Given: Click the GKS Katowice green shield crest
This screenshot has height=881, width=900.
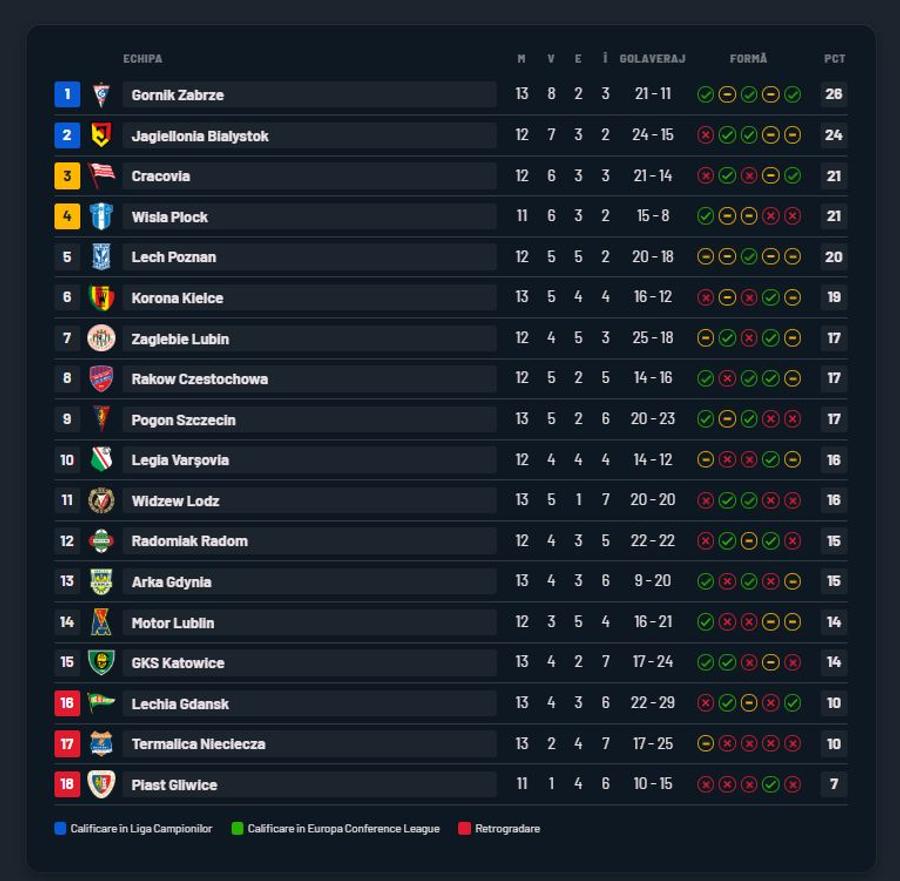Looking at the screenshot, I should click(102, 662).
